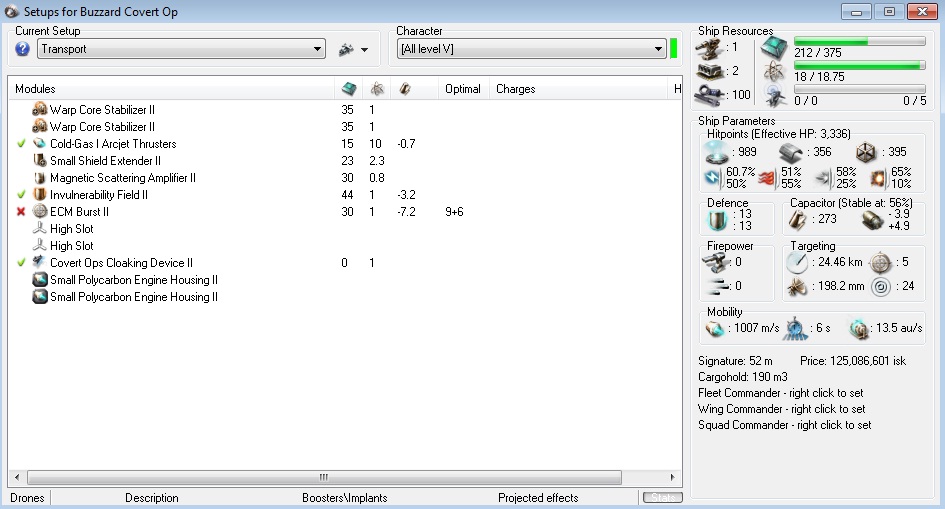Open the Current Setup dropdown showing Transport
The width and height of the screenshot is (945, 509).
(181, 49)
